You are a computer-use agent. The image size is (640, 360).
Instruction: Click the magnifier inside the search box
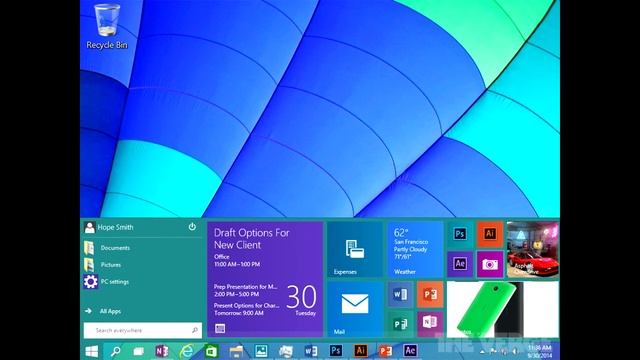coord(195,330)
